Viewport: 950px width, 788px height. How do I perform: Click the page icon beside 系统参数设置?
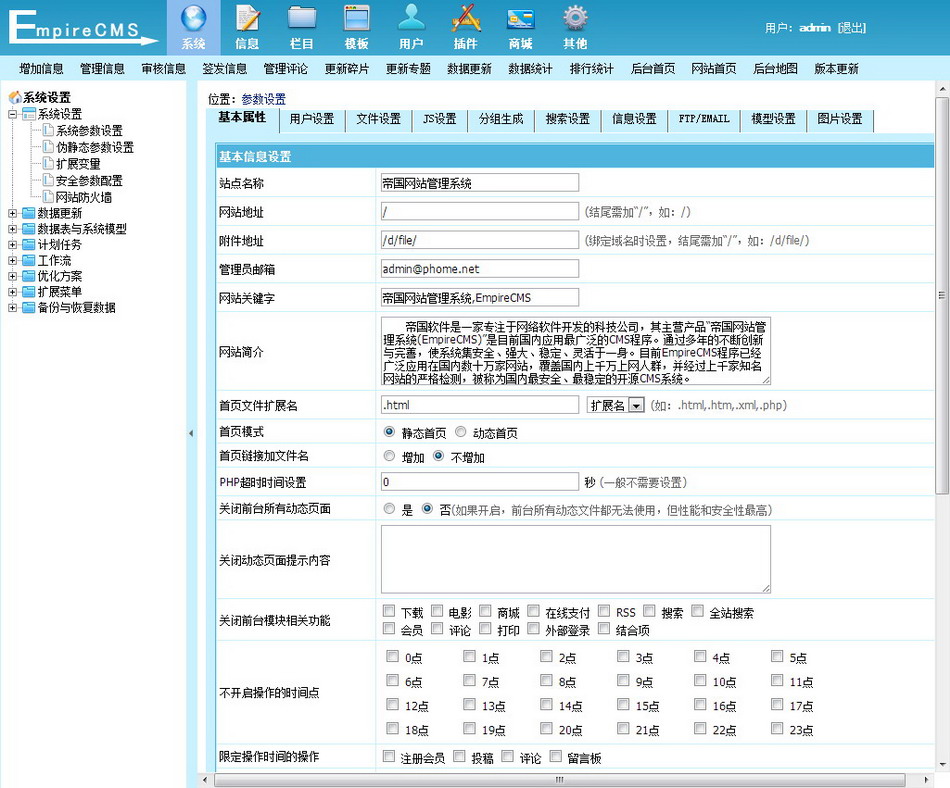48,130
